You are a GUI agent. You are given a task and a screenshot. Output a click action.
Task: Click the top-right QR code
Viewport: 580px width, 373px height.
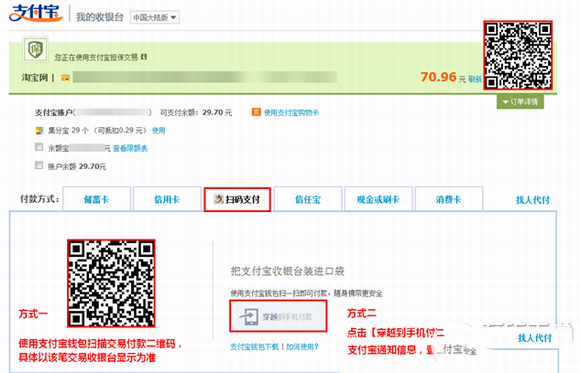518,55
